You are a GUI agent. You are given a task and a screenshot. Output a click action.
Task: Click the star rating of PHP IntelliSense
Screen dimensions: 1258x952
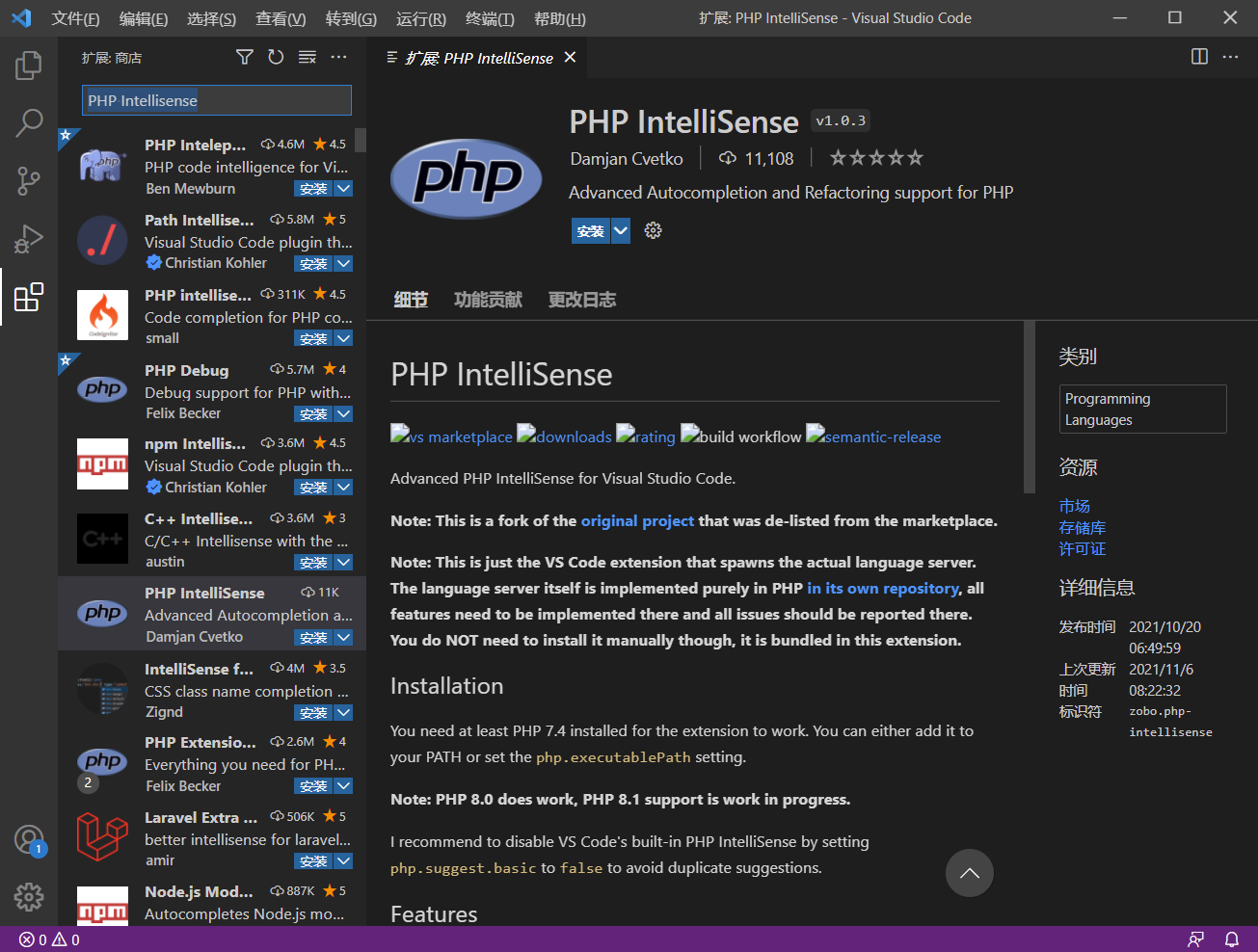pyautogui.click(x=876, y=158)
